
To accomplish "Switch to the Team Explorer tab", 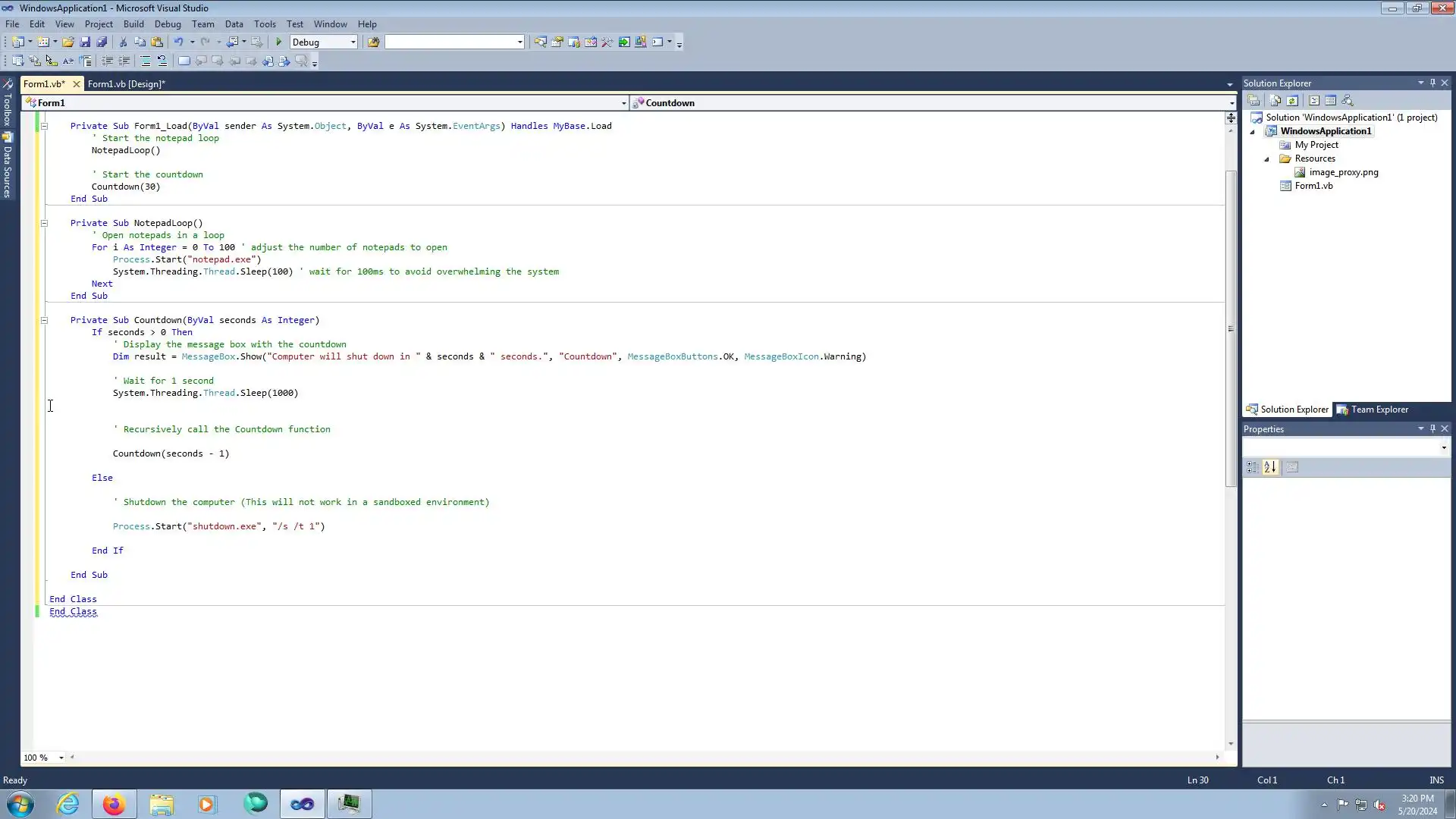I will click(1373, 409).
